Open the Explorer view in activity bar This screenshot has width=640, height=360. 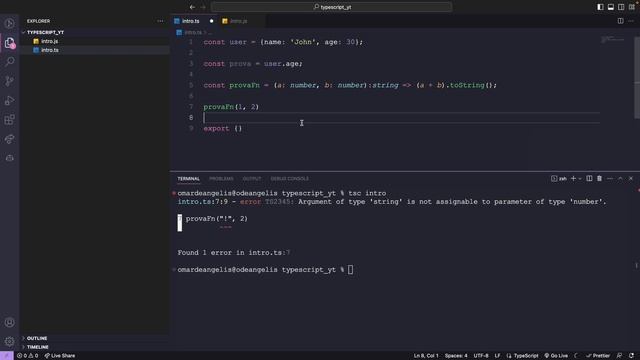9,43
